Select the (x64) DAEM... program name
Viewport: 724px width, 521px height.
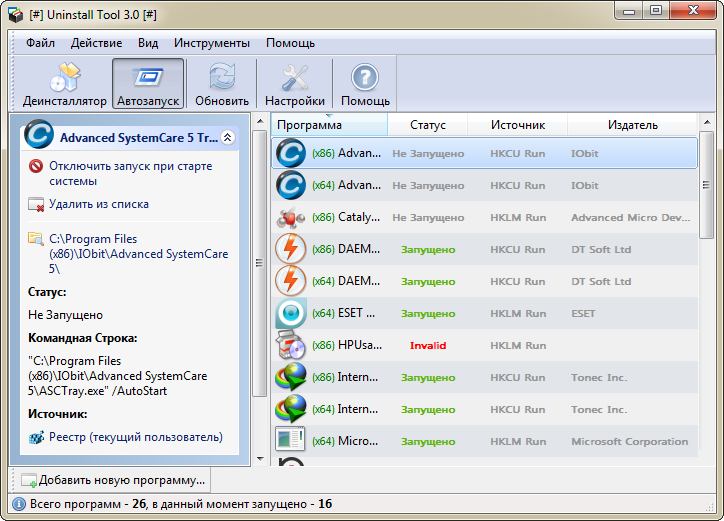[346, 281]
